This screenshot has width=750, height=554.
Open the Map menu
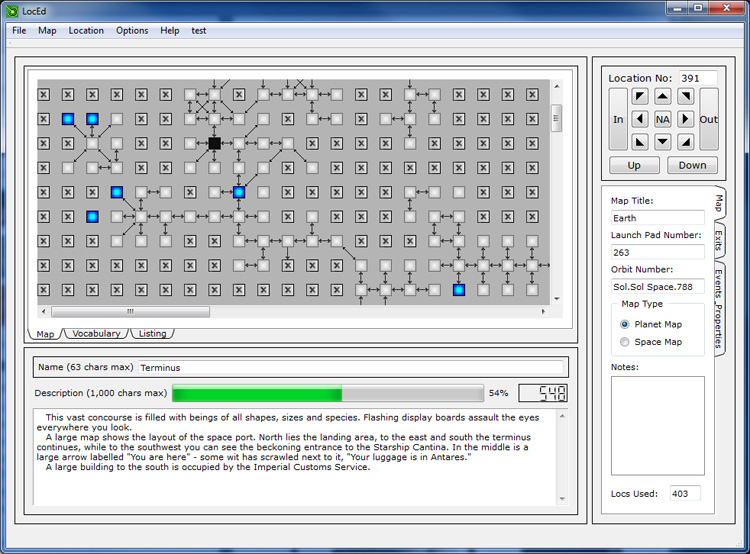(47, 31)
